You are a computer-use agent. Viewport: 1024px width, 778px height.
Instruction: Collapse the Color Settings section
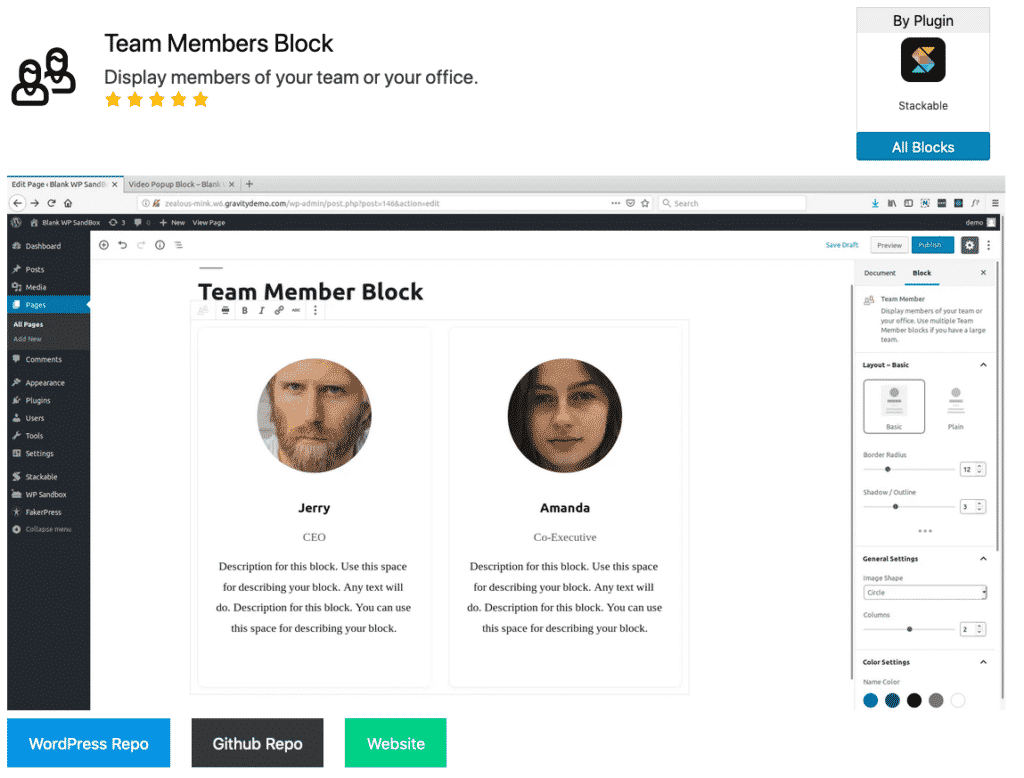click(x=983, y=662)
